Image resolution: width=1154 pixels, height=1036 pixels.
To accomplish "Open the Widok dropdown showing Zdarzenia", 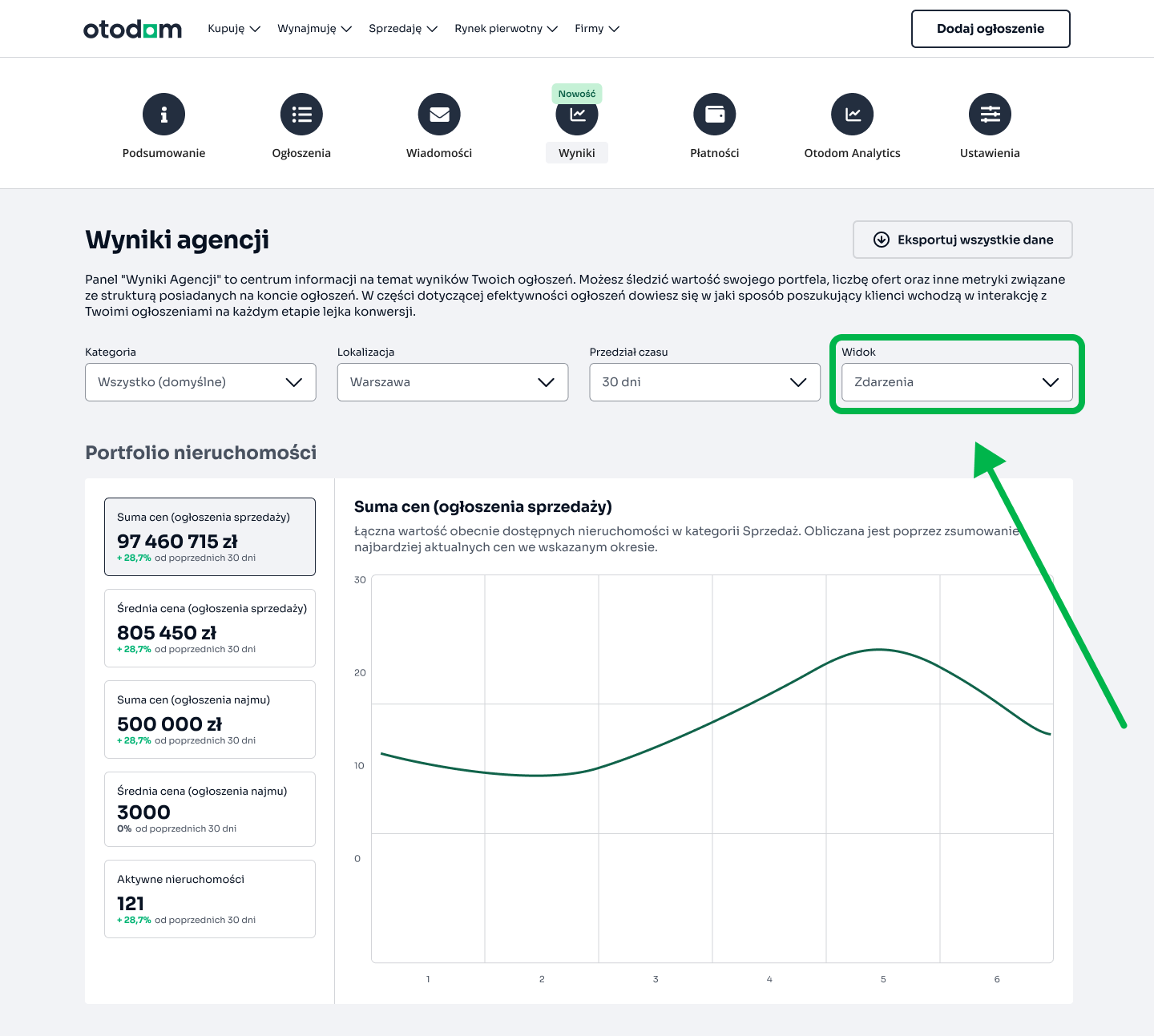I will tap(957, 382).
